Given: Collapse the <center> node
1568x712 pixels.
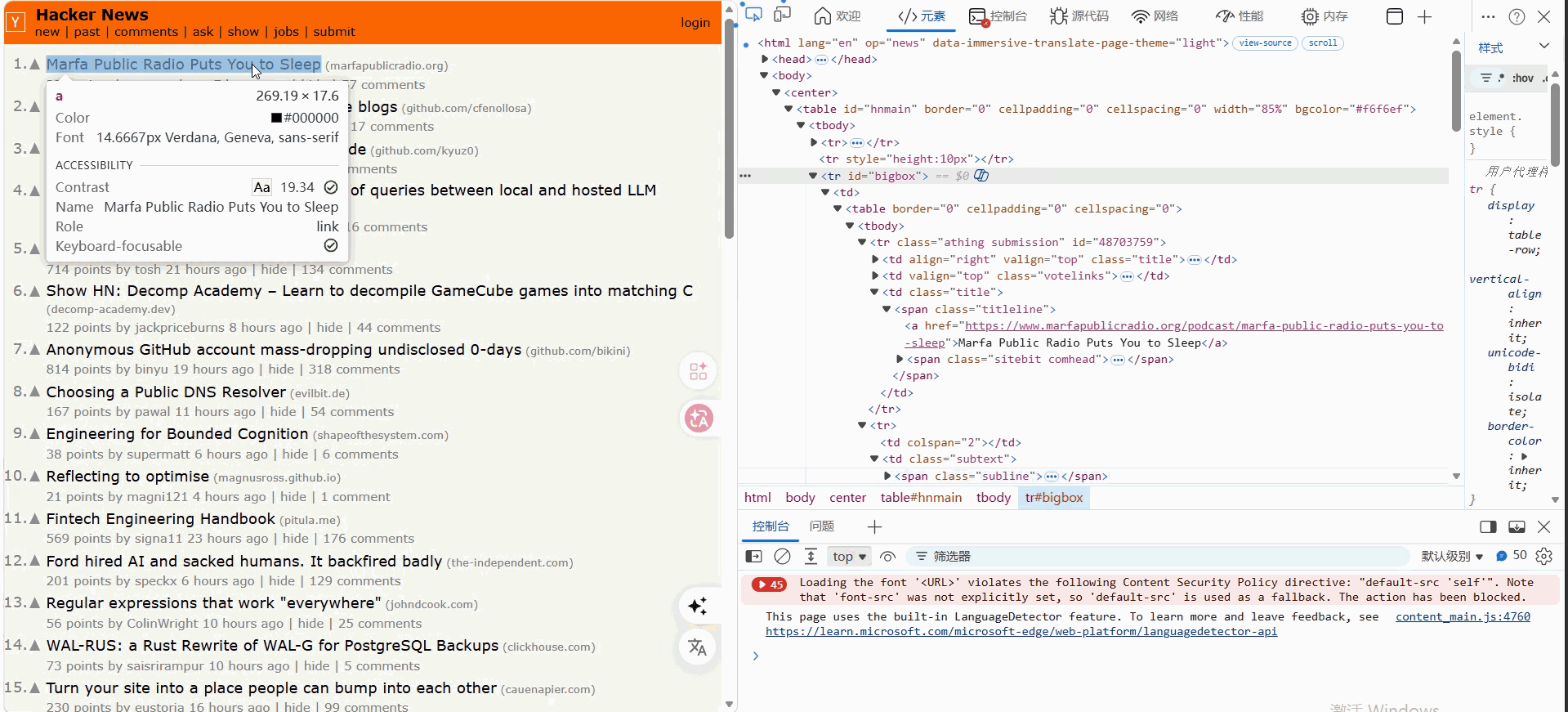Looking at the screenshot, I should [777, 92].
